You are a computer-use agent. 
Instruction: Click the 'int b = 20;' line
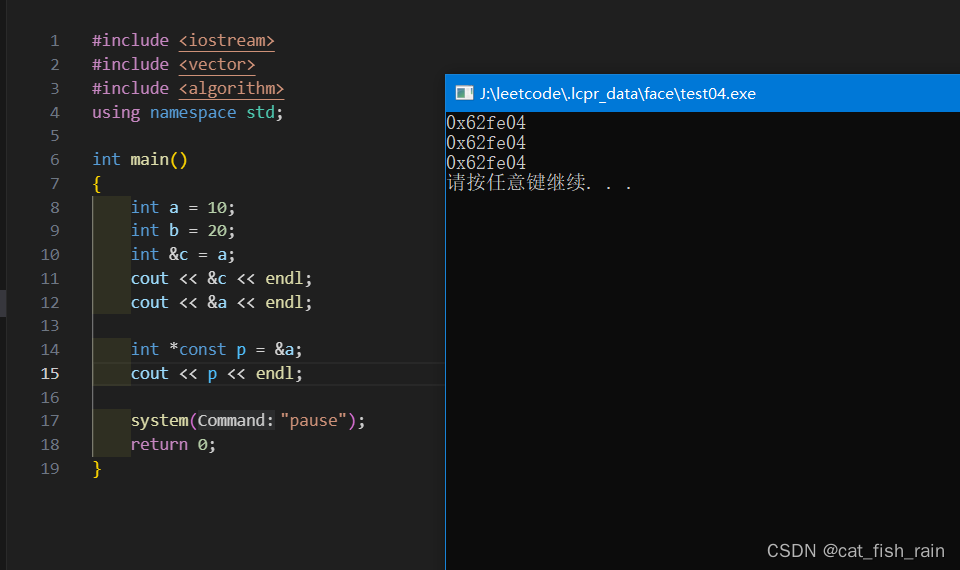pyautogui.click(x=182, y=231)
